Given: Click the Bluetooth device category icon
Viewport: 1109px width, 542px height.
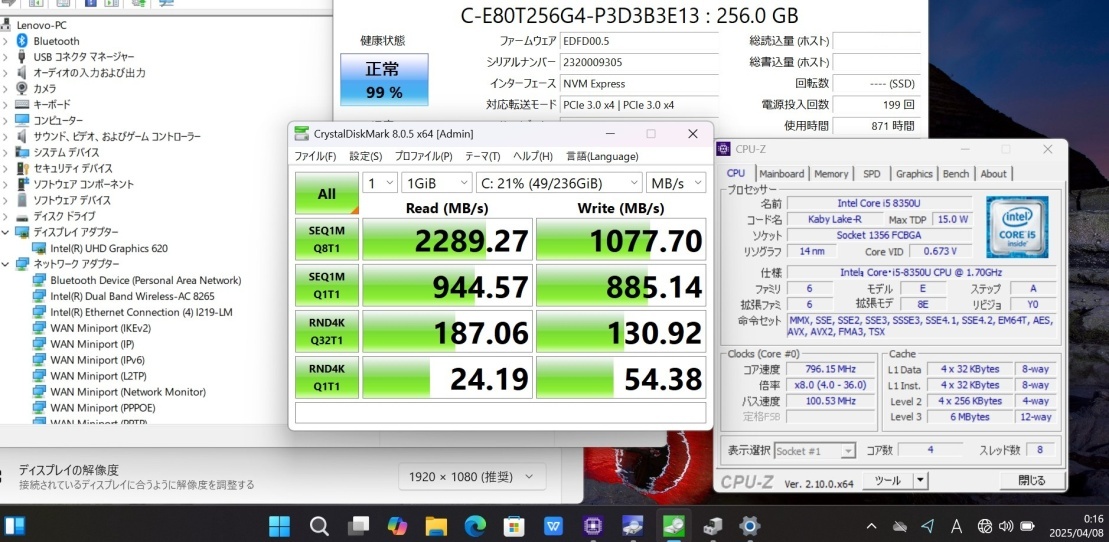Looking at the screenshot, I should [22, 41].
